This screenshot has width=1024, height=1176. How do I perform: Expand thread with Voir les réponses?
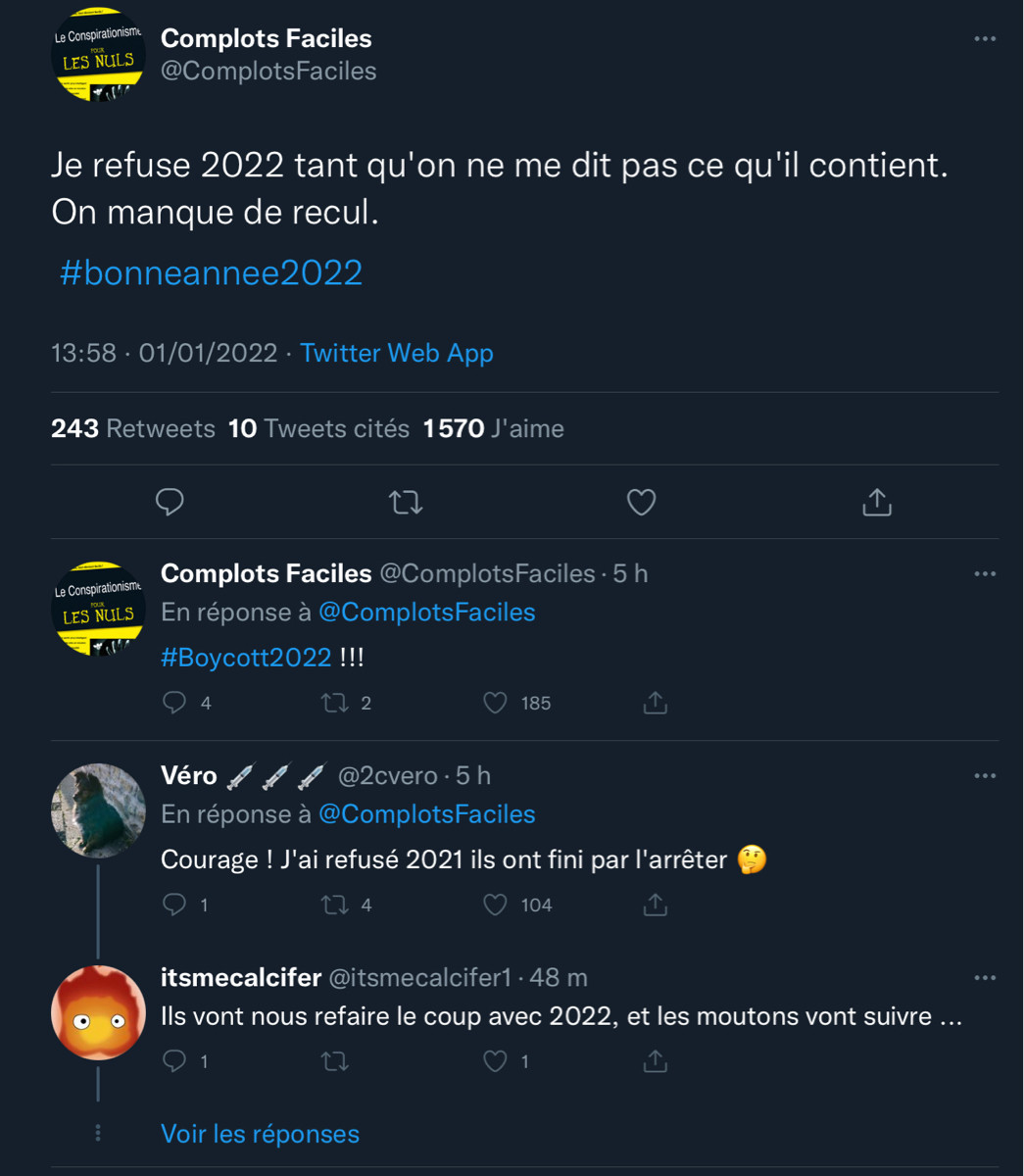260,1134
